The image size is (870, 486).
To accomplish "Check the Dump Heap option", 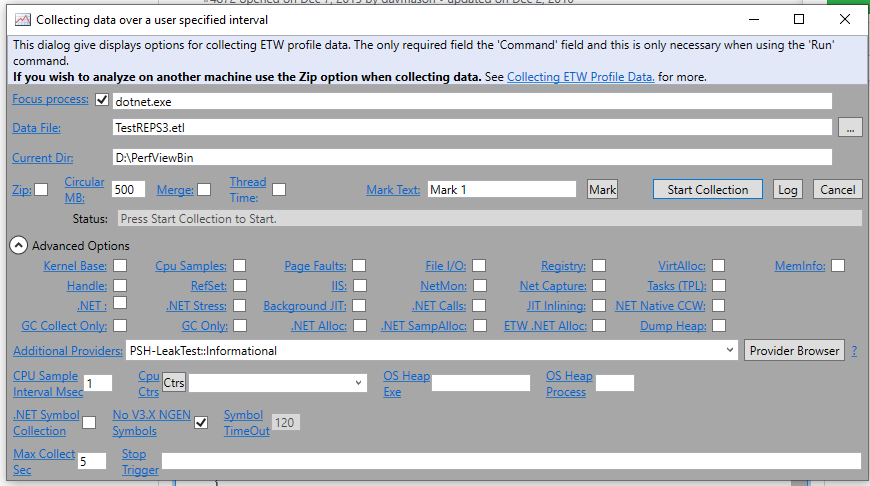I will point(719,326).
